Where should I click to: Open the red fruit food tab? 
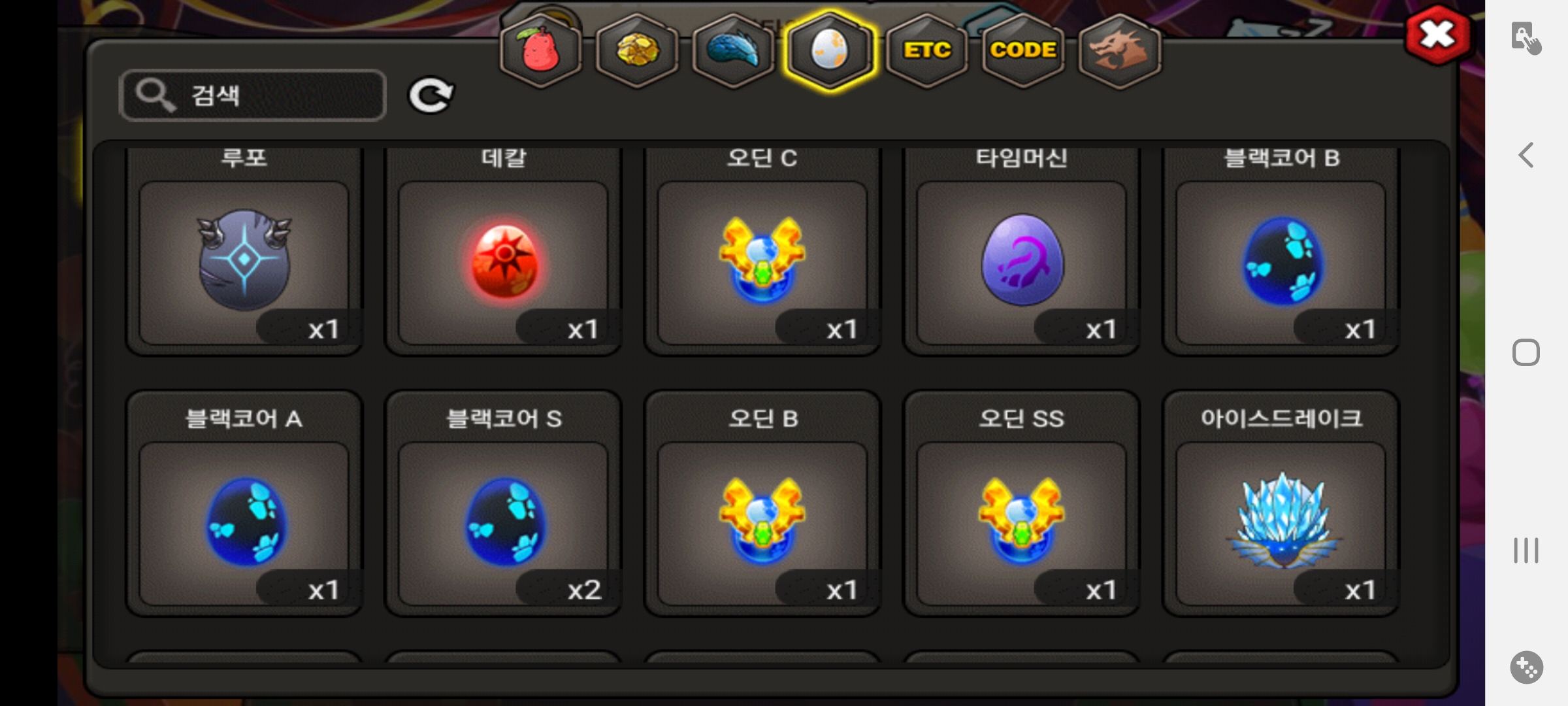point(540,50)
